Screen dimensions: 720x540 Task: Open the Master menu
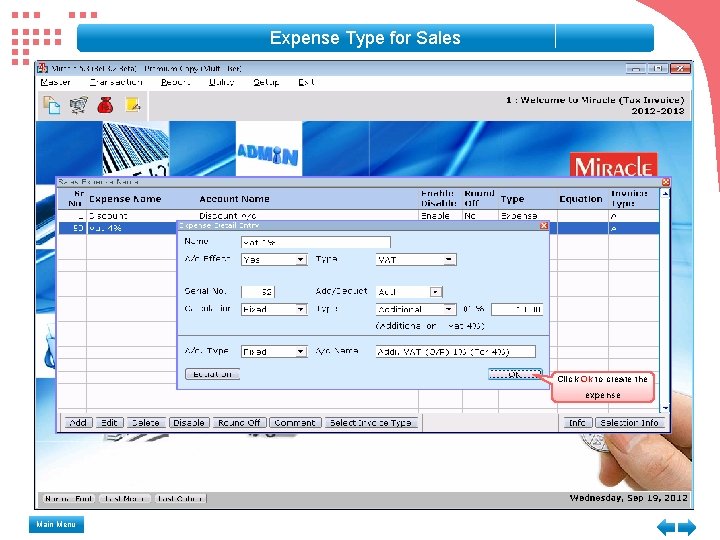55,82
